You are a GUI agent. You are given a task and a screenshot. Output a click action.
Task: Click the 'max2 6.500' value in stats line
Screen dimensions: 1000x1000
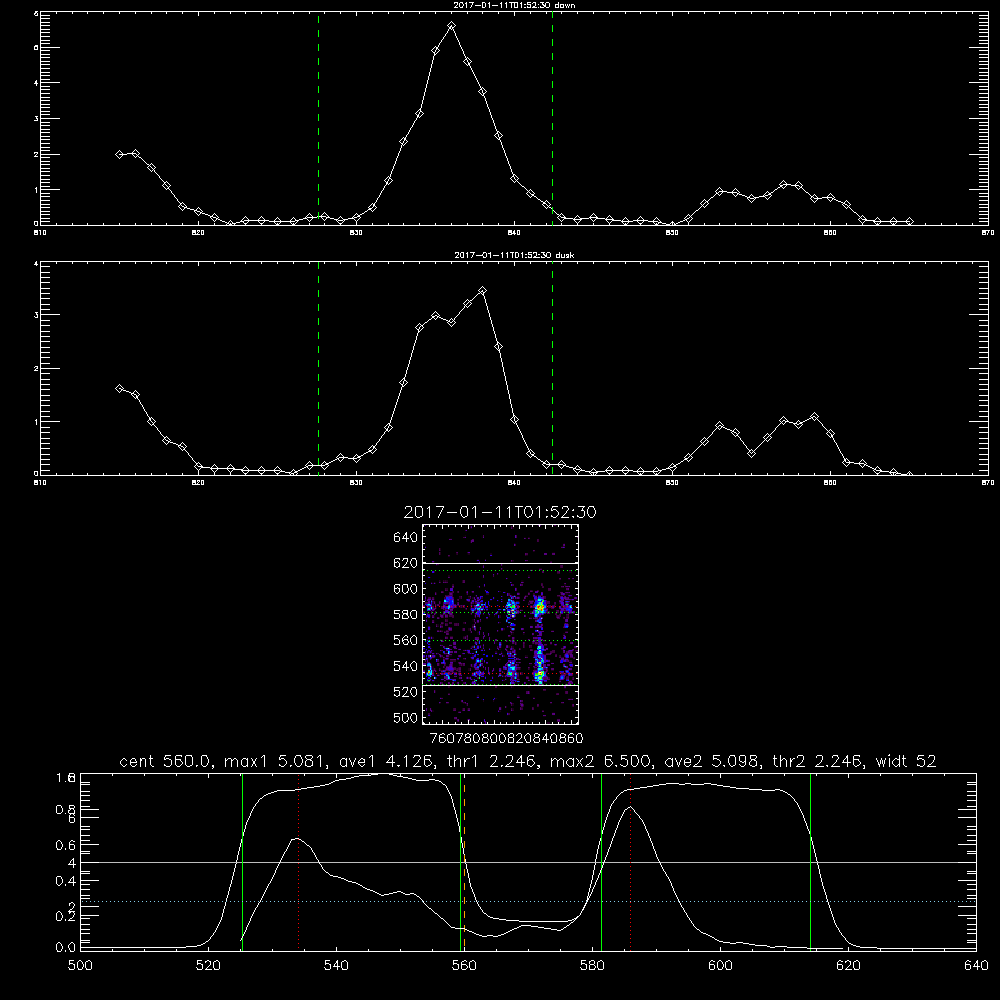click(600, 761)
